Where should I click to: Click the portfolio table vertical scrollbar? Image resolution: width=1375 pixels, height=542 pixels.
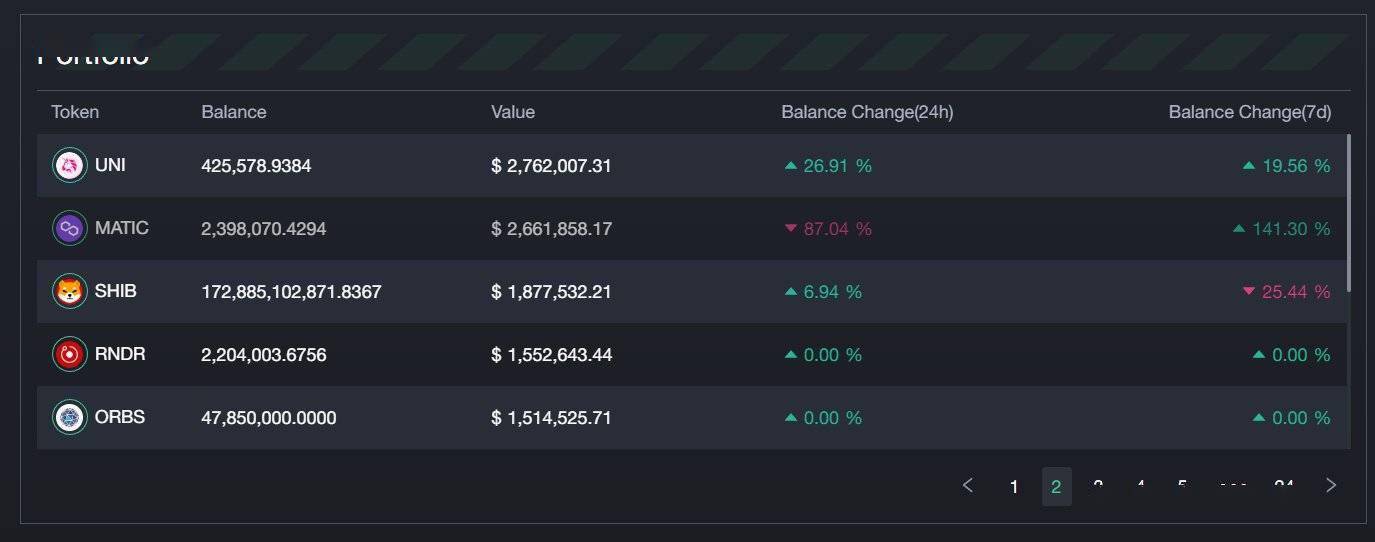1348,213
